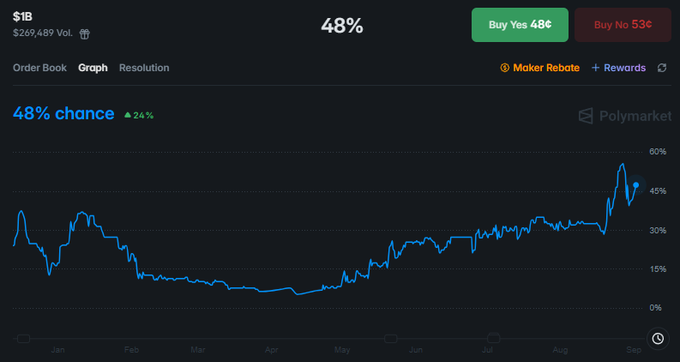
Task: Click the Apr month label
Action: [271, 350]
